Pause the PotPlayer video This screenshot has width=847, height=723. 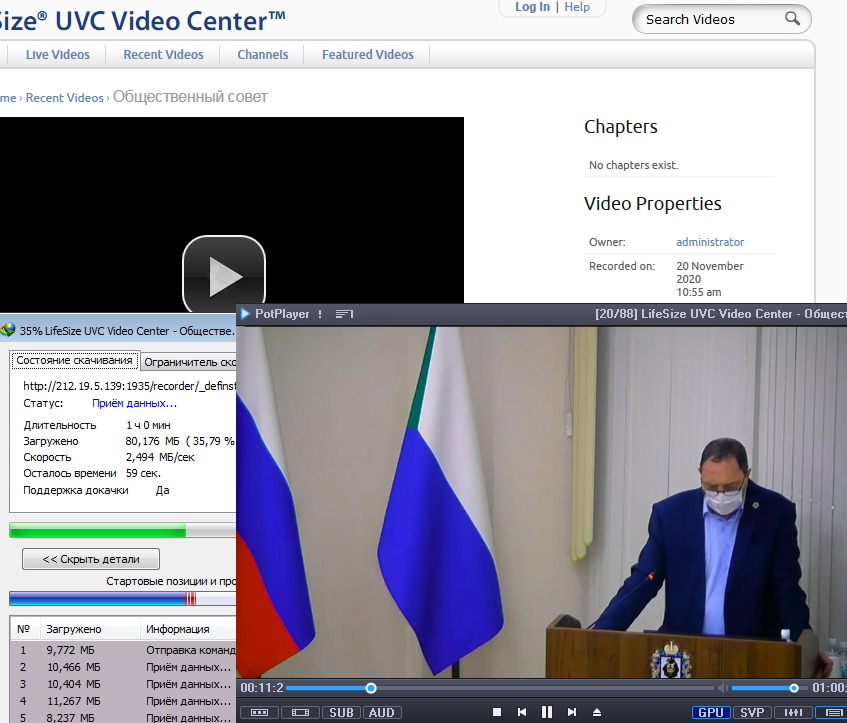pyautogui.click(x=547, y=712)
